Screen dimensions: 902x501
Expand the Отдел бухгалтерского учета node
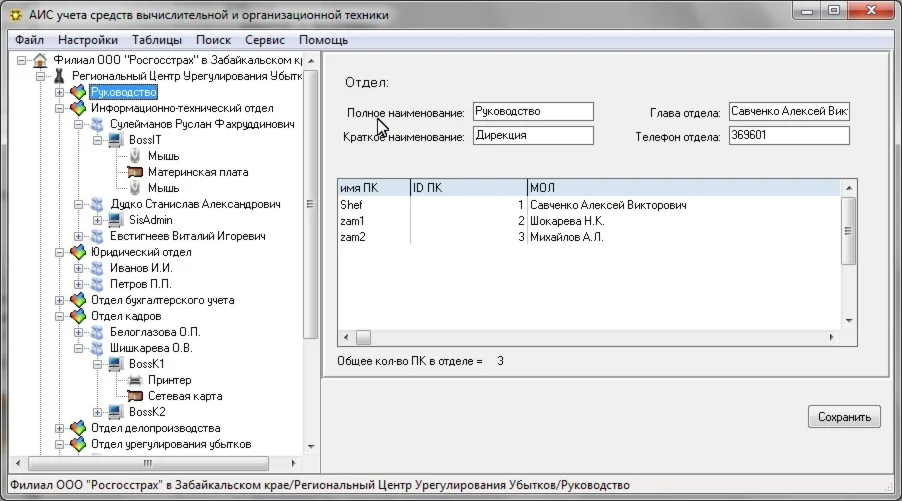(x=59, y=300)
